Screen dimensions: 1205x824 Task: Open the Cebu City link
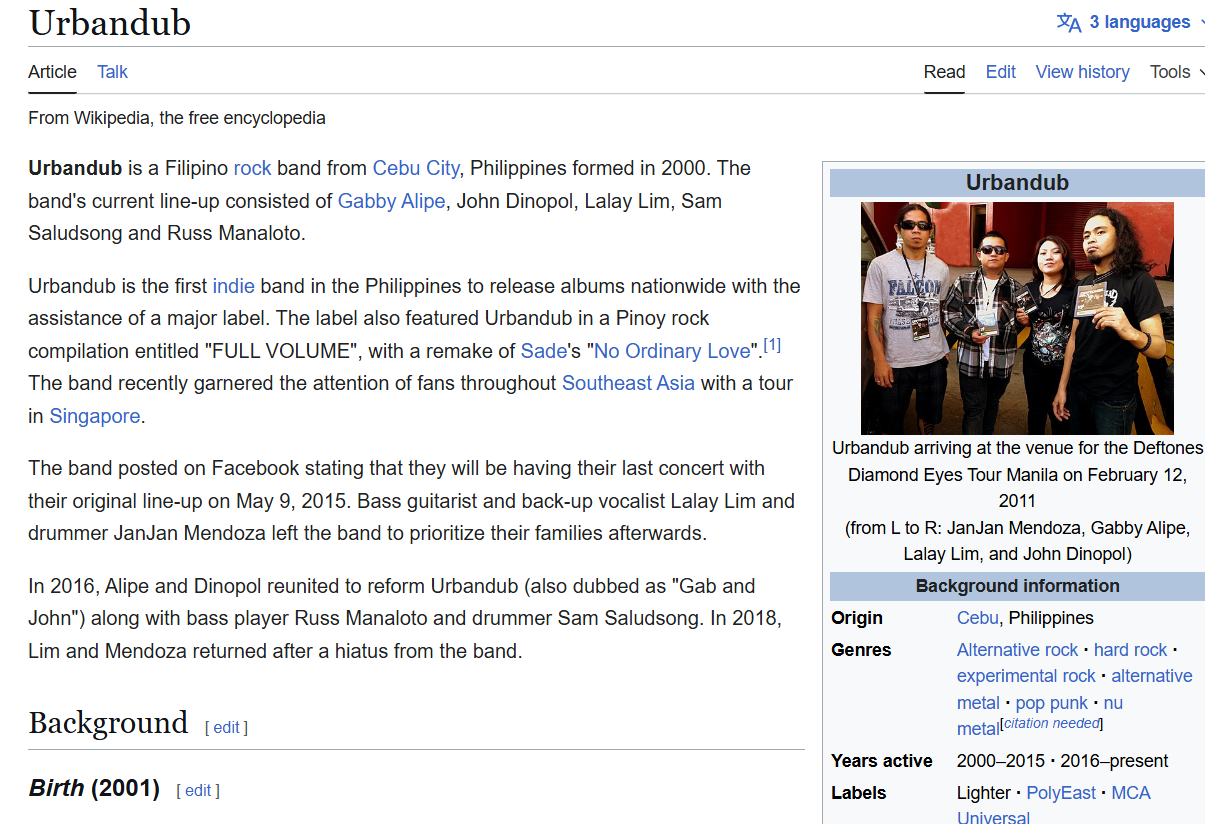416,168
